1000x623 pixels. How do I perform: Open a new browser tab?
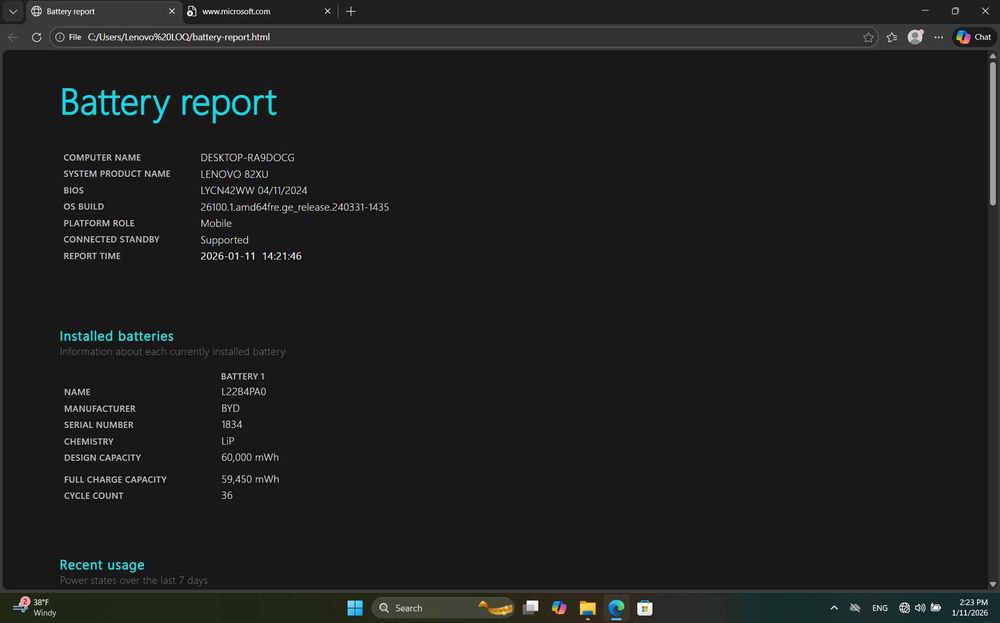pyautogui.click(x=351, y=11)
